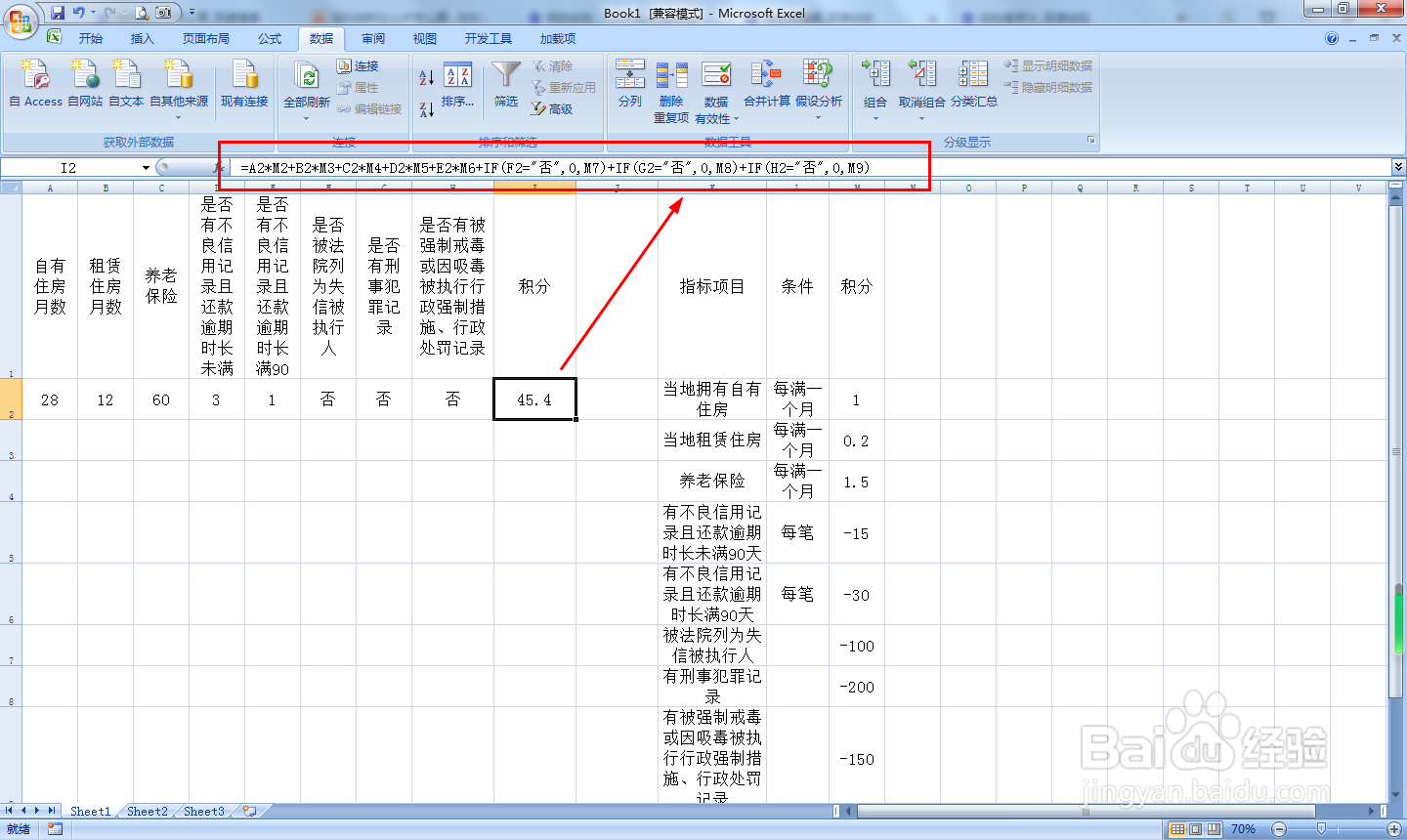Expand the formula bar with the right-edge arrow
Screen dimensions: 1407x840
click(1398, 168)
